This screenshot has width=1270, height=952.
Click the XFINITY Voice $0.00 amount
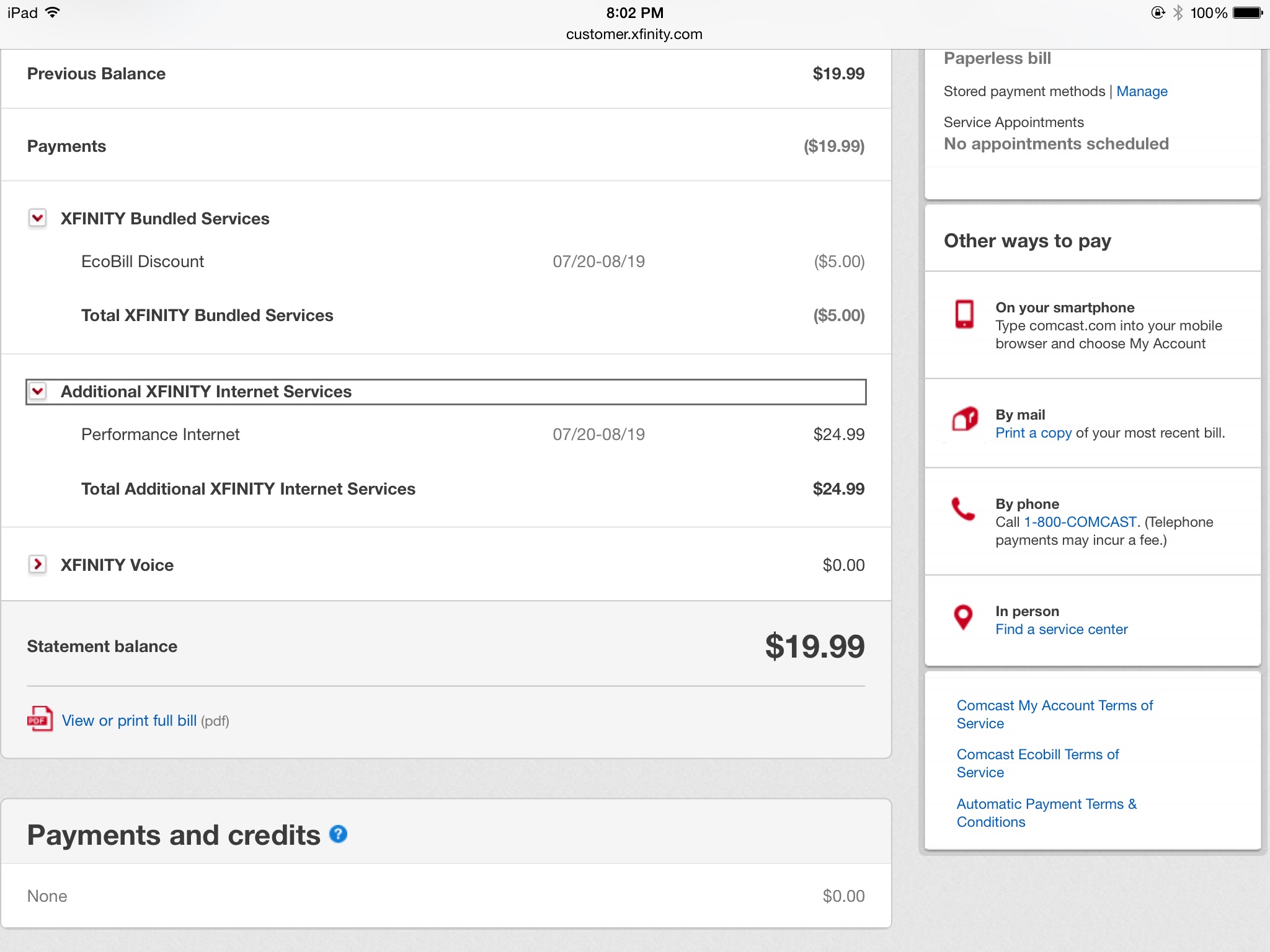pyautogui.click(x=843, y=565)
